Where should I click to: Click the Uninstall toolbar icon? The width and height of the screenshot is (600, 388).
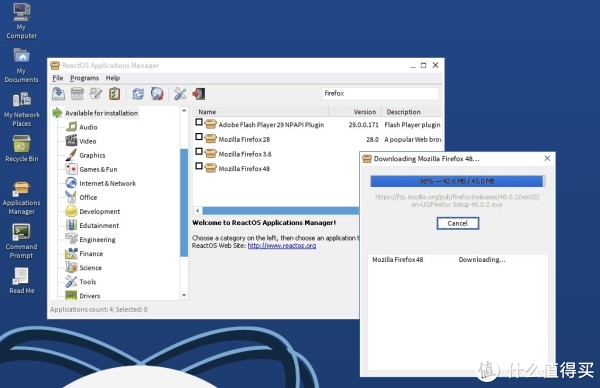tap(77, 93)
